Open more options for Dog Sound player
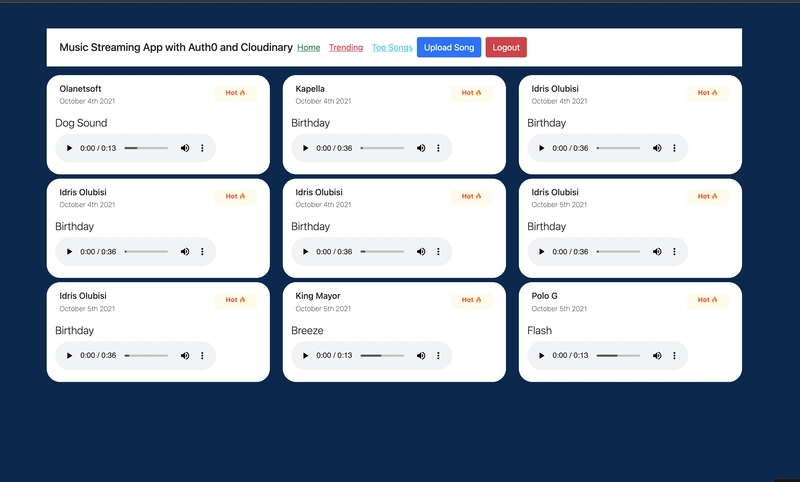 pos(202,148)
